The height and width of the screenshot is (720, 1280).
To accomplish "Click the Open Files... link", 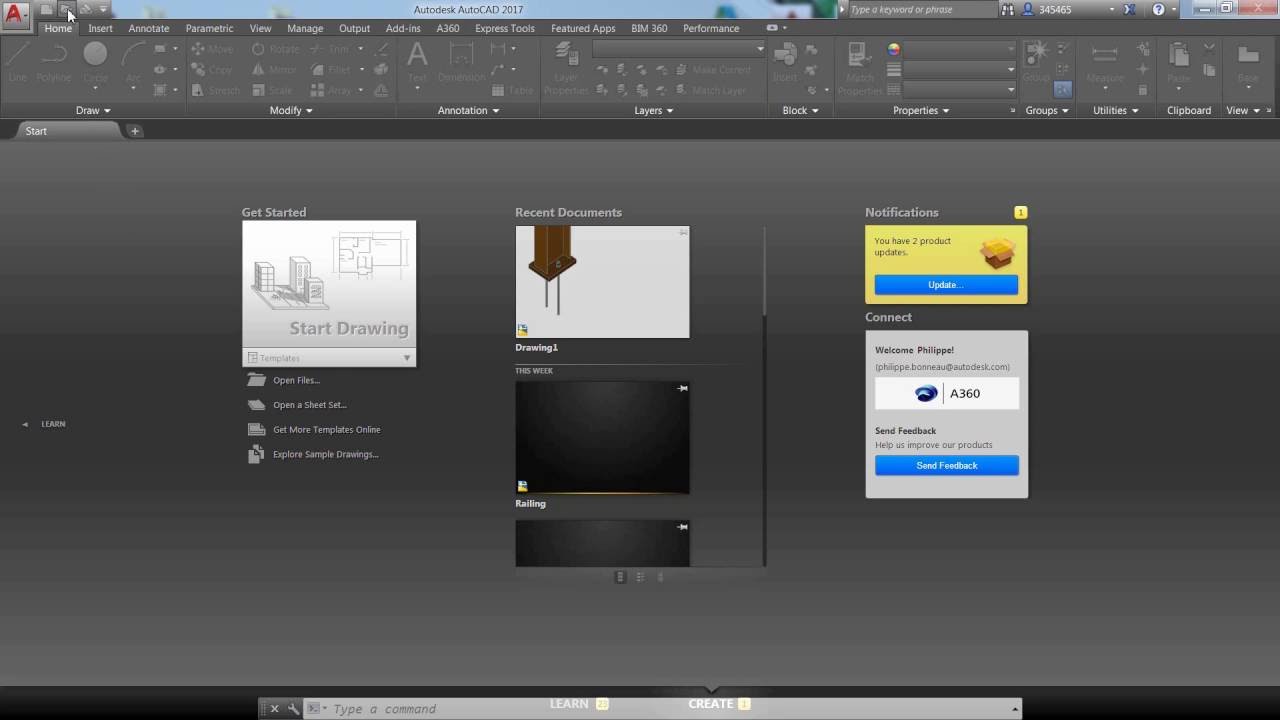I will [296, 380].
